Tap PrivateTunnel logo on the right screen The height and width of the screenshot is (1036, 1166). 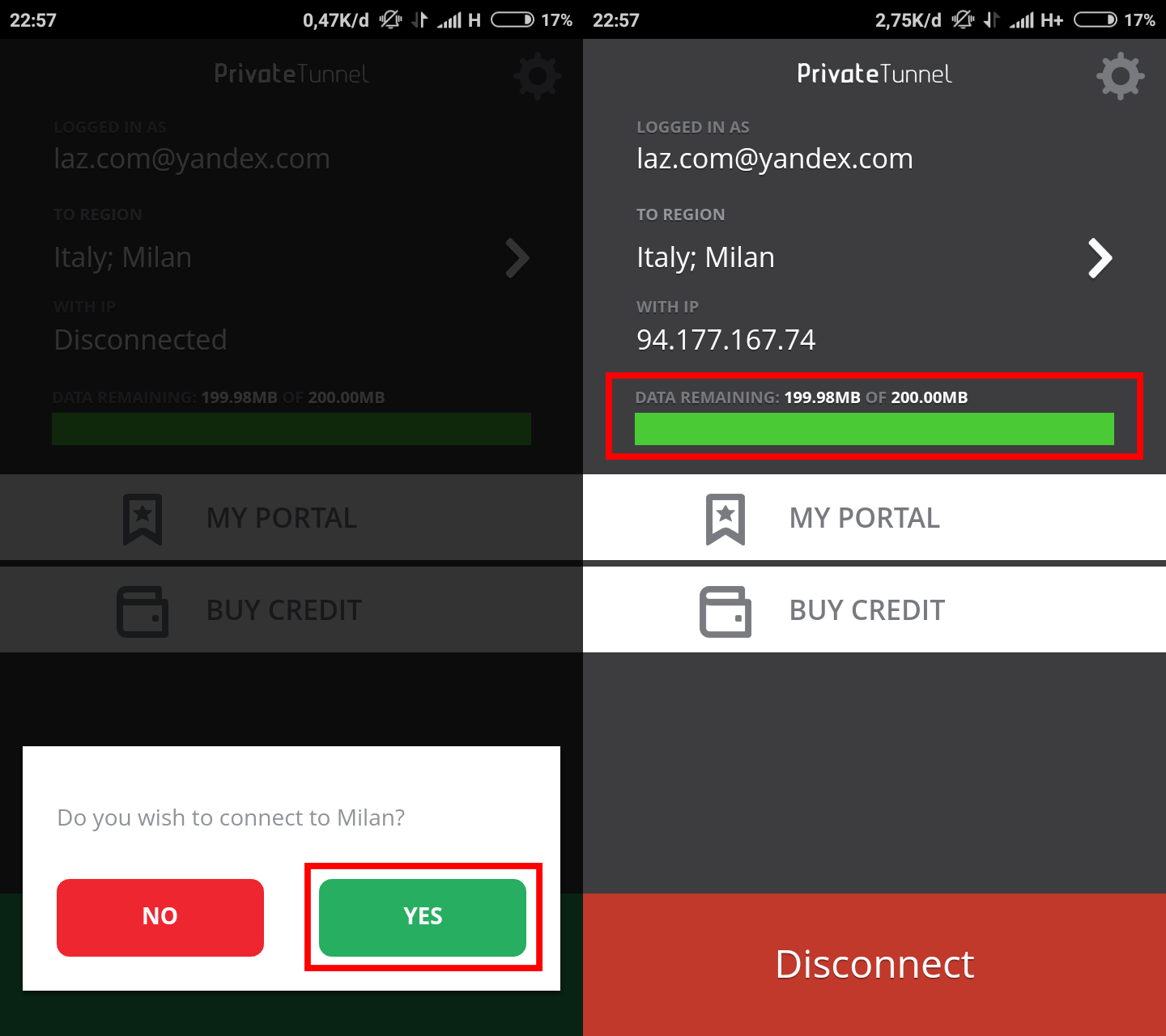pos(874,74)
